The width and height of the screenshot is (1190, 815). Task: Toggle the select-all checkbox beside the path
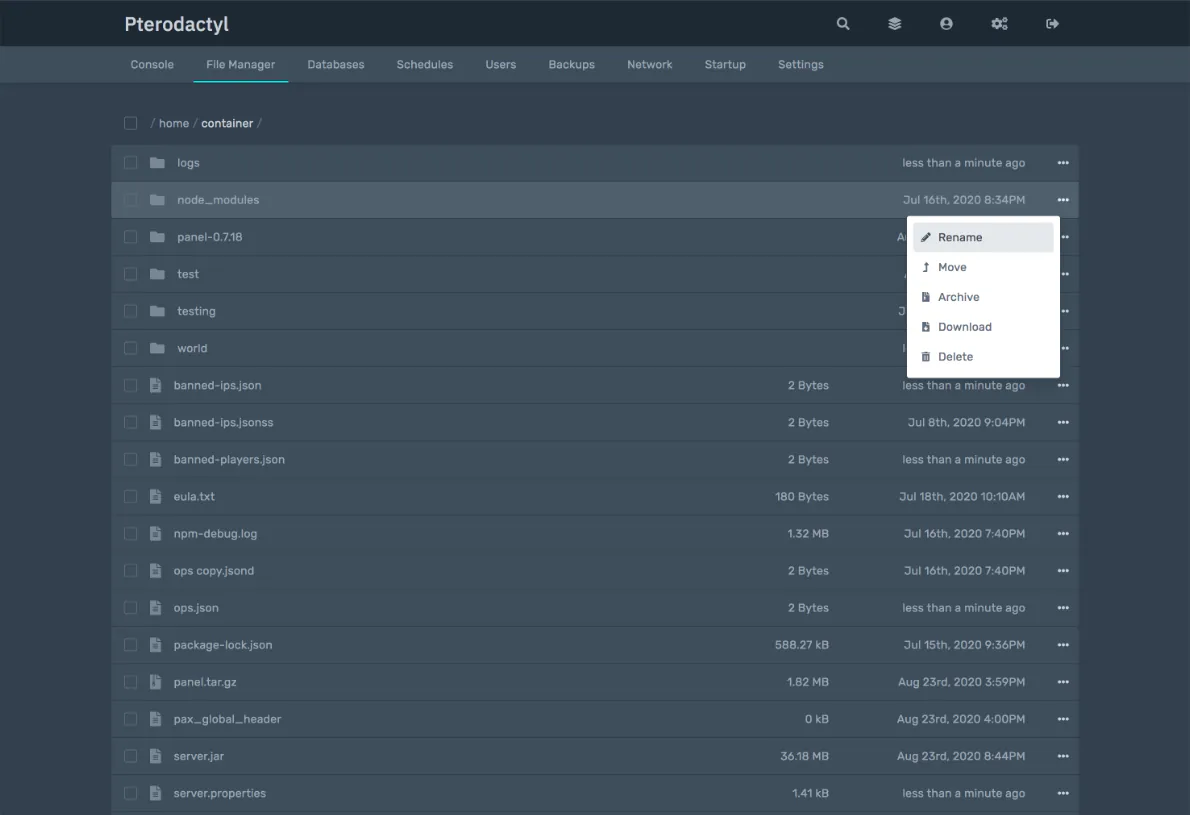pyautogui.click(x=131, y=123)
